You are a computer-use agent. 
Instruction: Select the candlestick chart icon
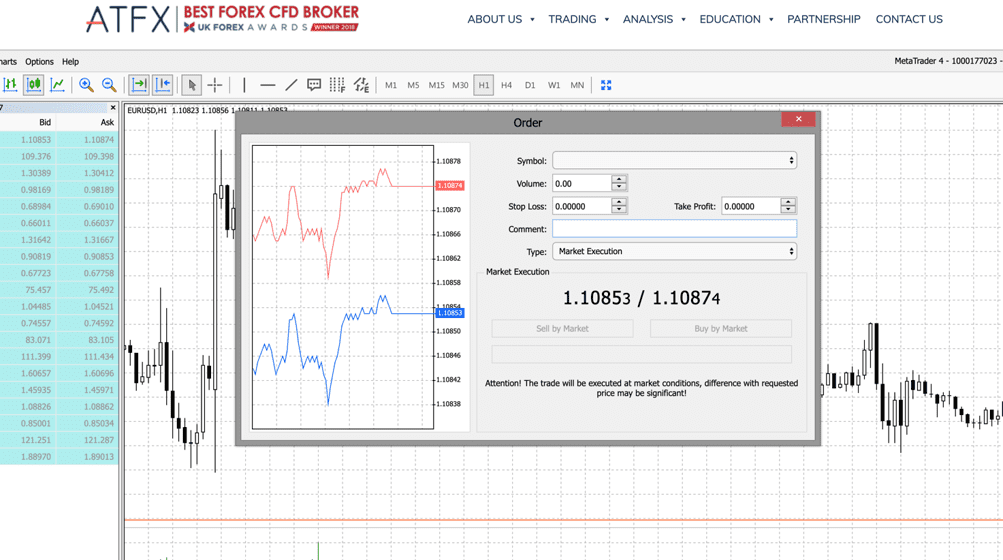pos(34,85)
